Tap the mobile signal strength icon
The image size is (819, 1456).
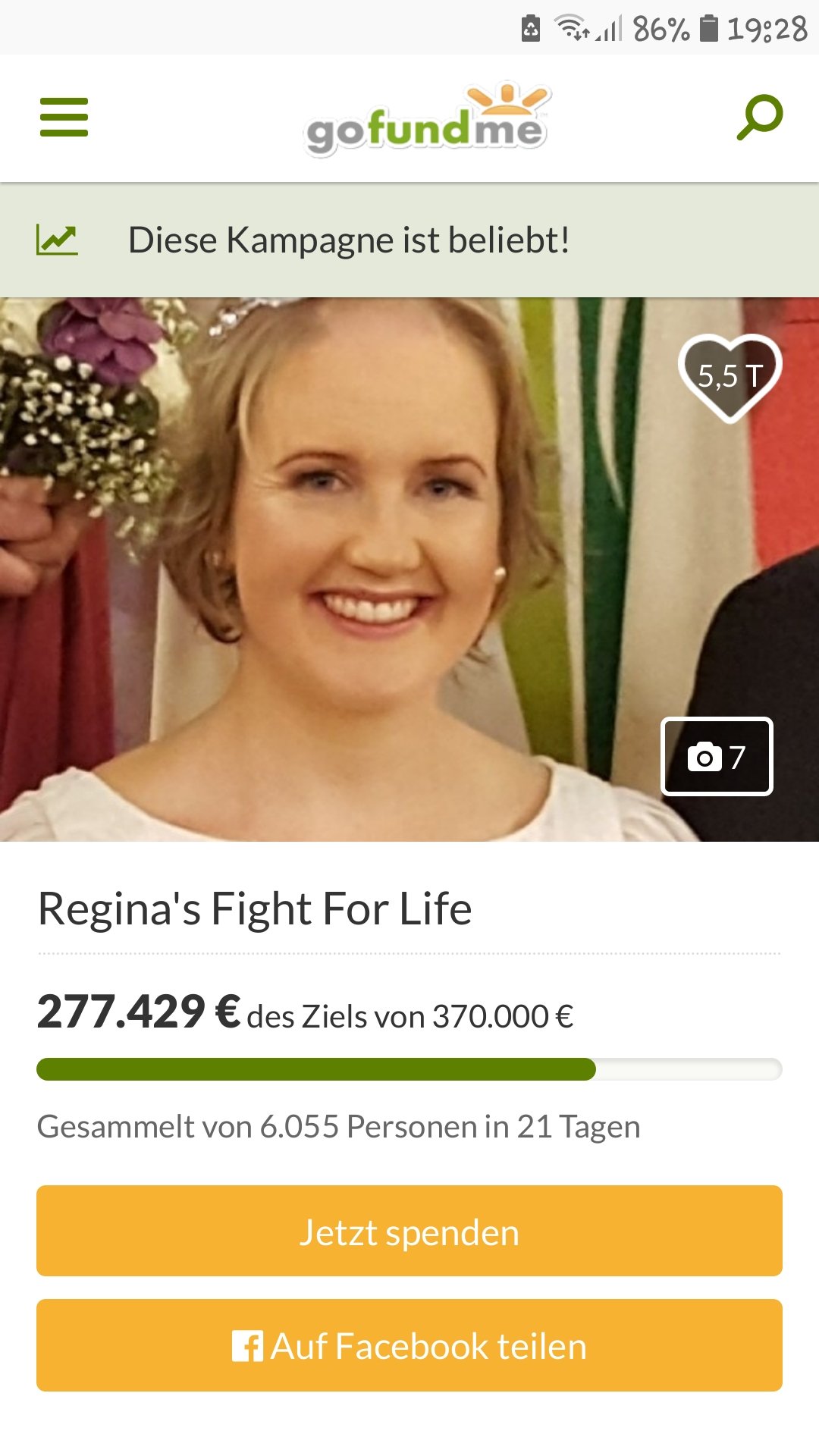click(609, 29)
